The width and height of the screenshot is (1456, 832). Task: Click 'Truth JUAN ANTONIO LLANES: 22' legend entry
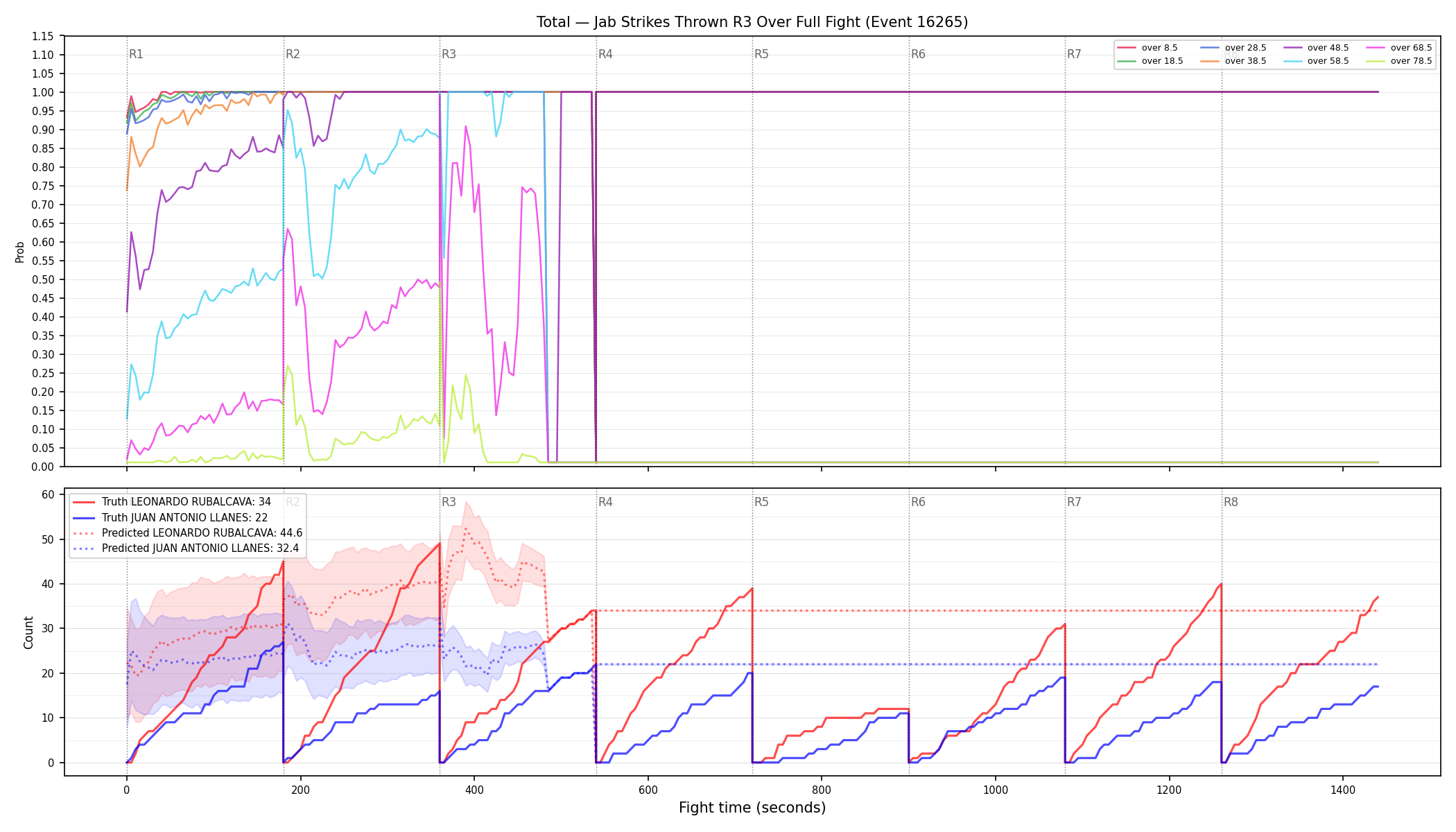(171, 518)
